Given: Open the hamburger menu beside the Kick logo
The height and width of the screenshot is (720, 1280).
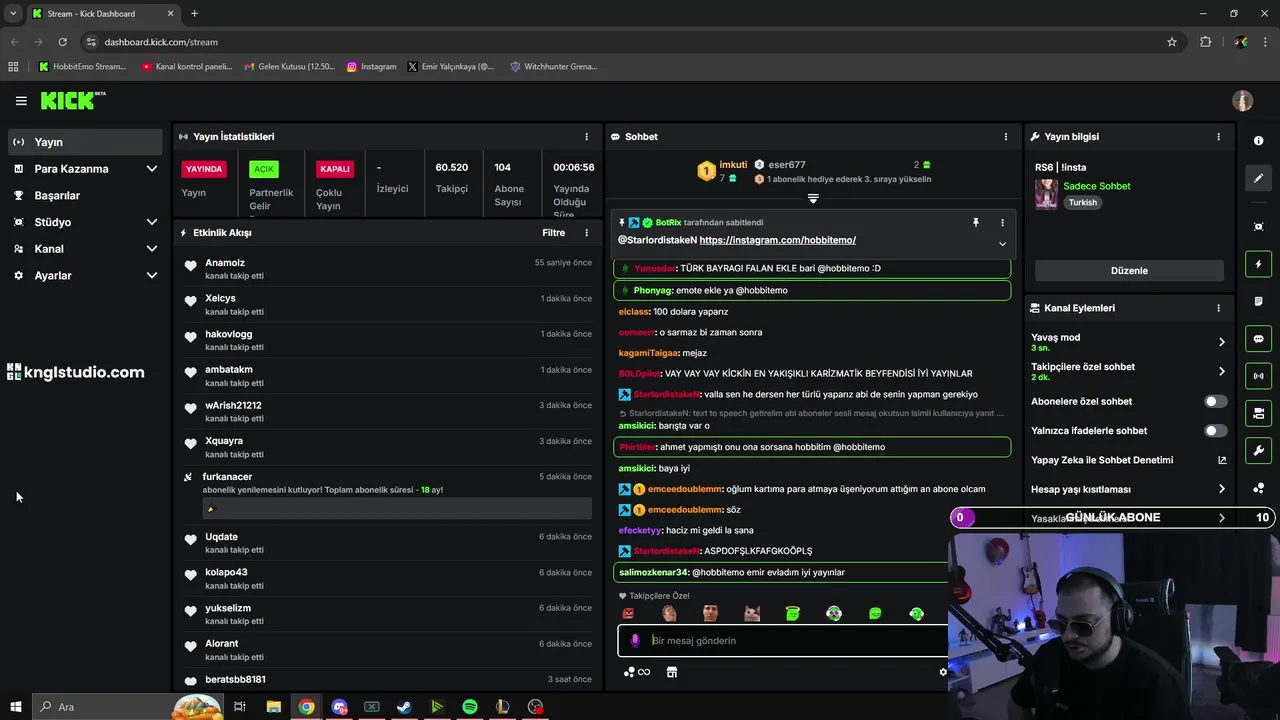Looking at the screenshot, I should pos(21,100).
